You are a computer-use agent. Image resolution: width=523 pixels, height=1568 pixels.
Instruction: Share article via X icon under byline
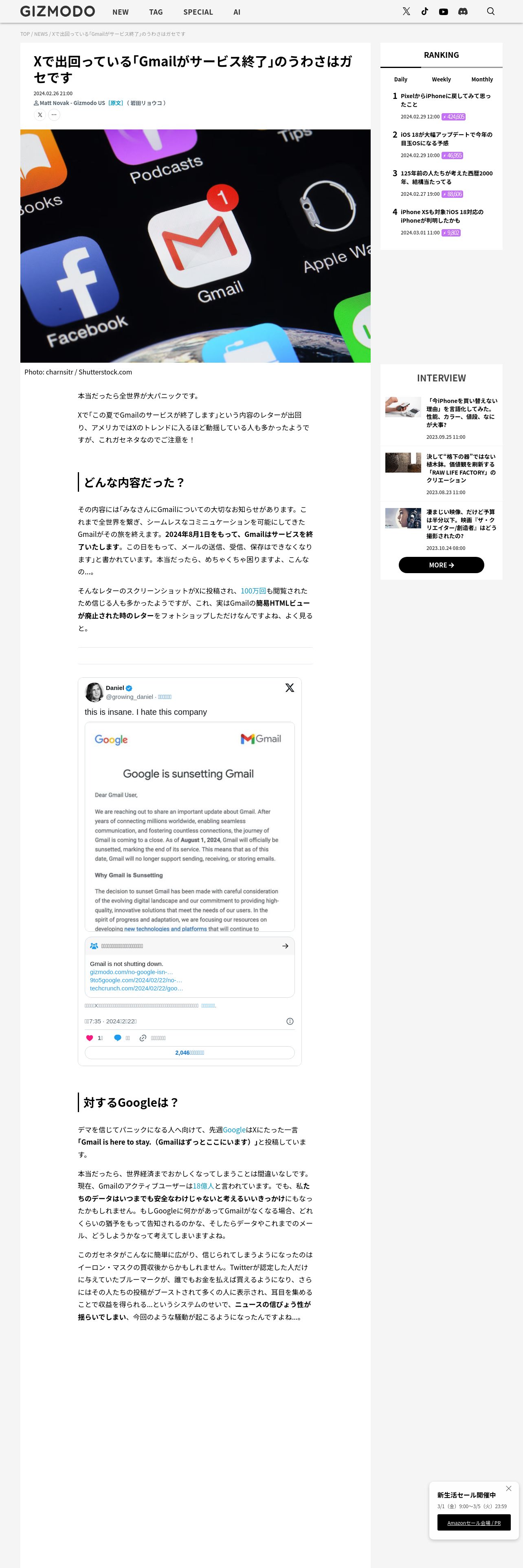(x=40, y=114)
